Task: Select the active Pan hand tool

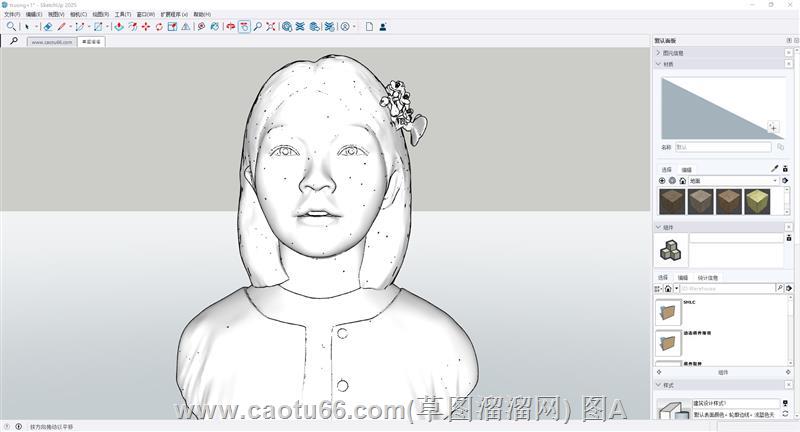Action: click(x=244, y=27)
